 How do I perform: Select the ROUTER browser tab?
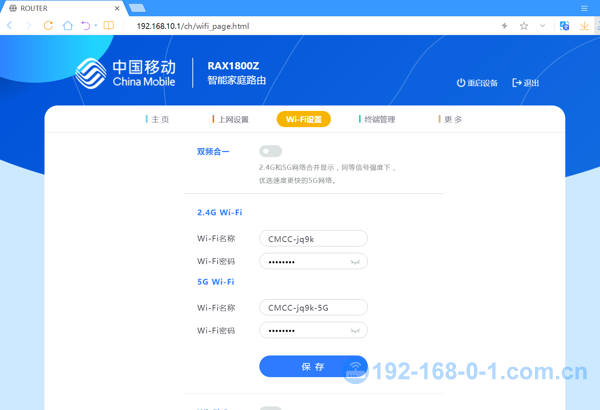[63, 8]
